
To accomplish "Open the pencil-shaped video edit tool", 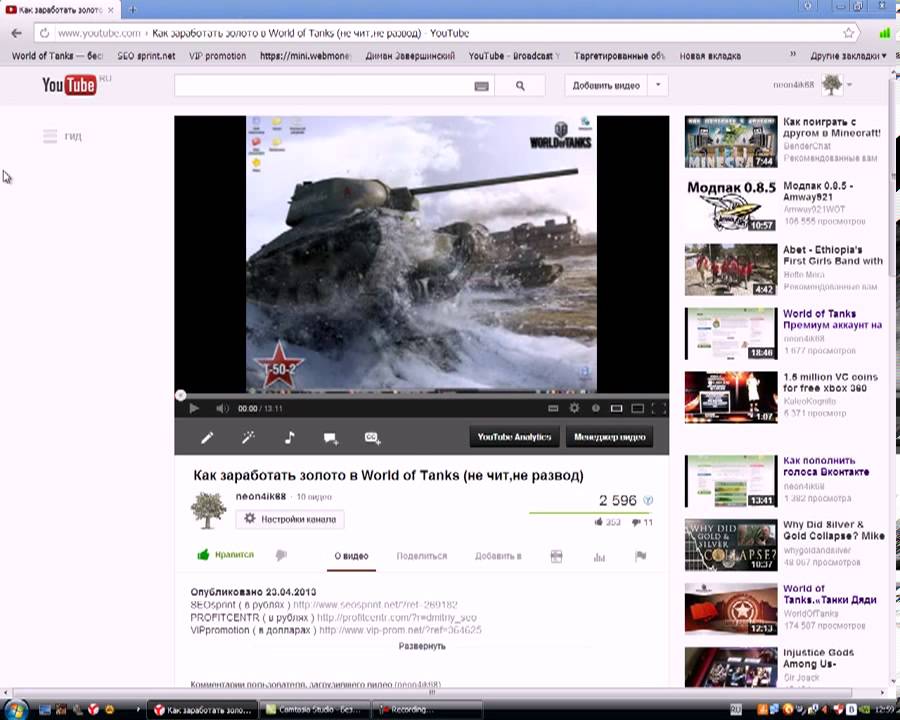I will click(207, 437).
